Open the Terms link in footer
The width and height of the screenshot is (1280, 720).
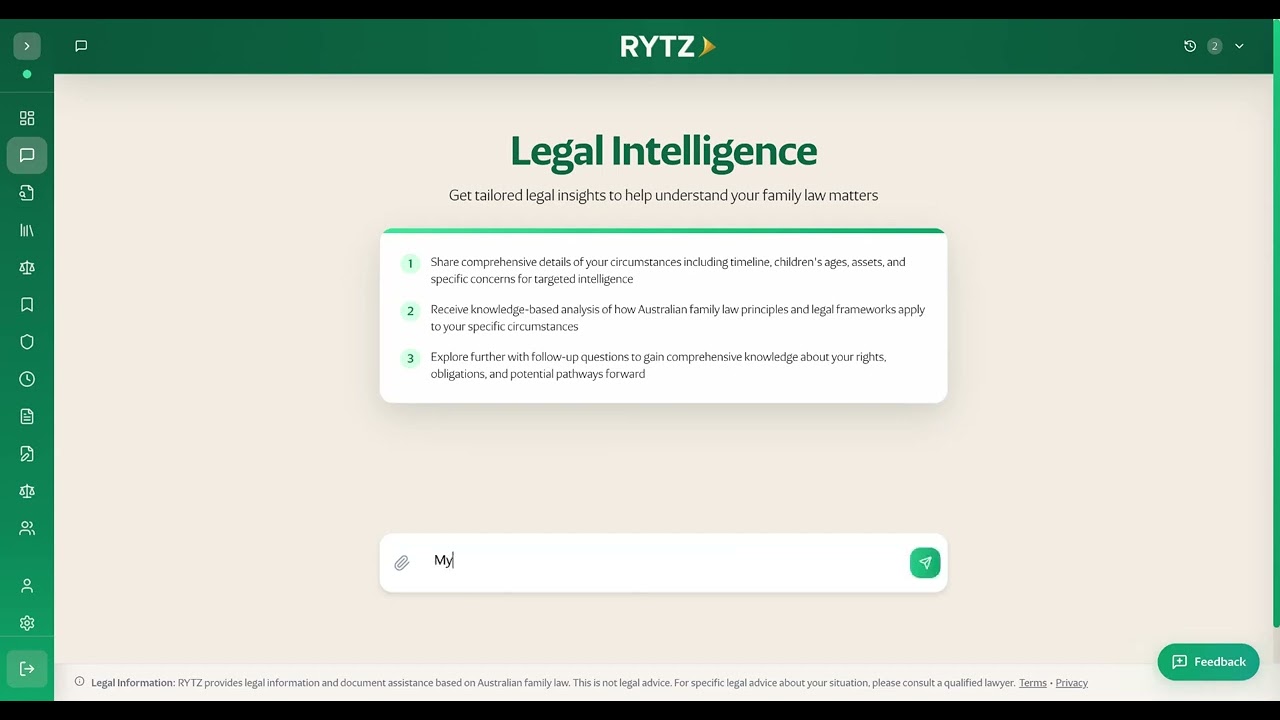click(x=1033, y=683)
